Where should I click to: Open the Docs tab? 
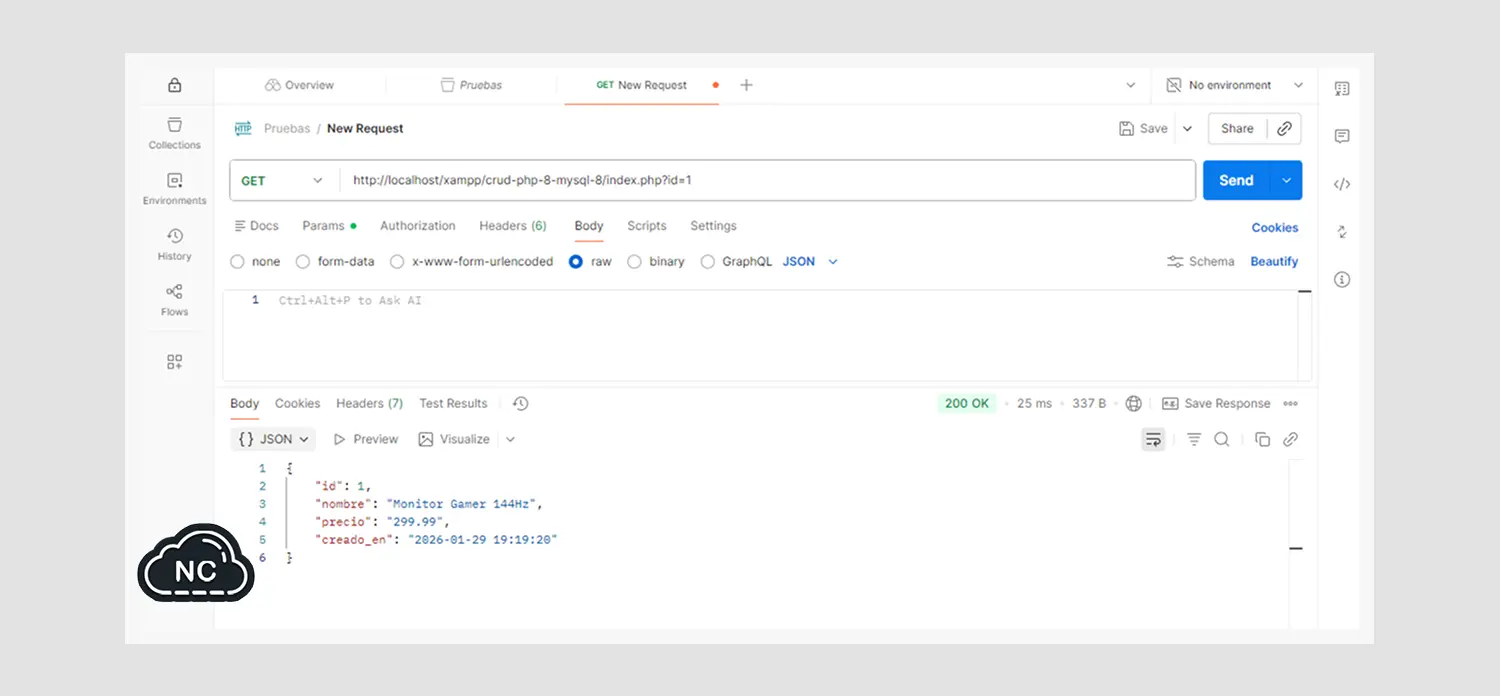click(256, 226)
